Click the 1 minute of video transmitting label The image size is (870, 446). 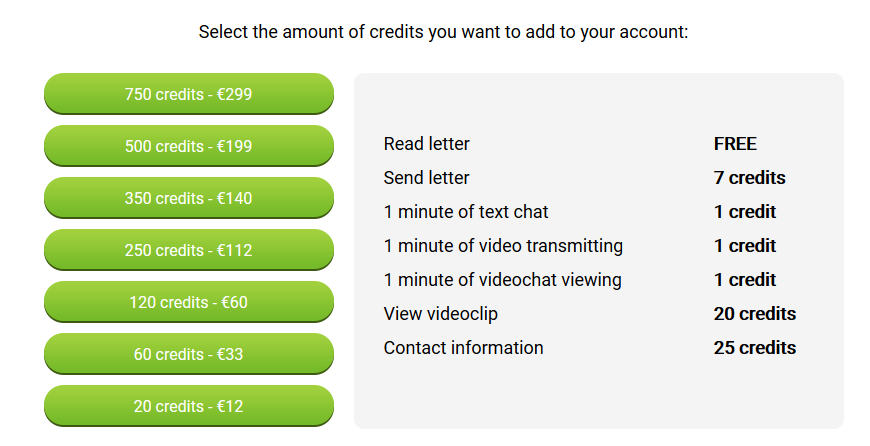point(503,246)
